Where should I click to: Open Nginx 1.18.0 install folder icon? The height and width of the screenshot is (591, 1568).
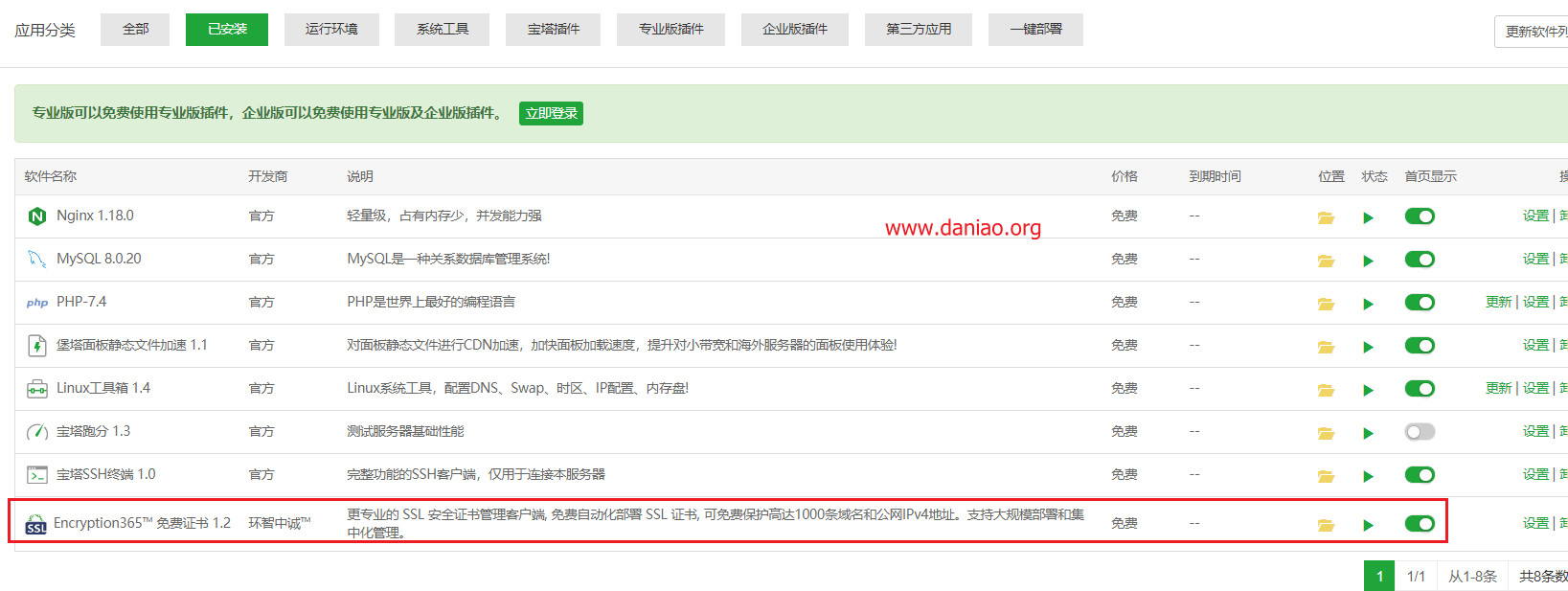pyautogui.click(x=1326, y=217)
